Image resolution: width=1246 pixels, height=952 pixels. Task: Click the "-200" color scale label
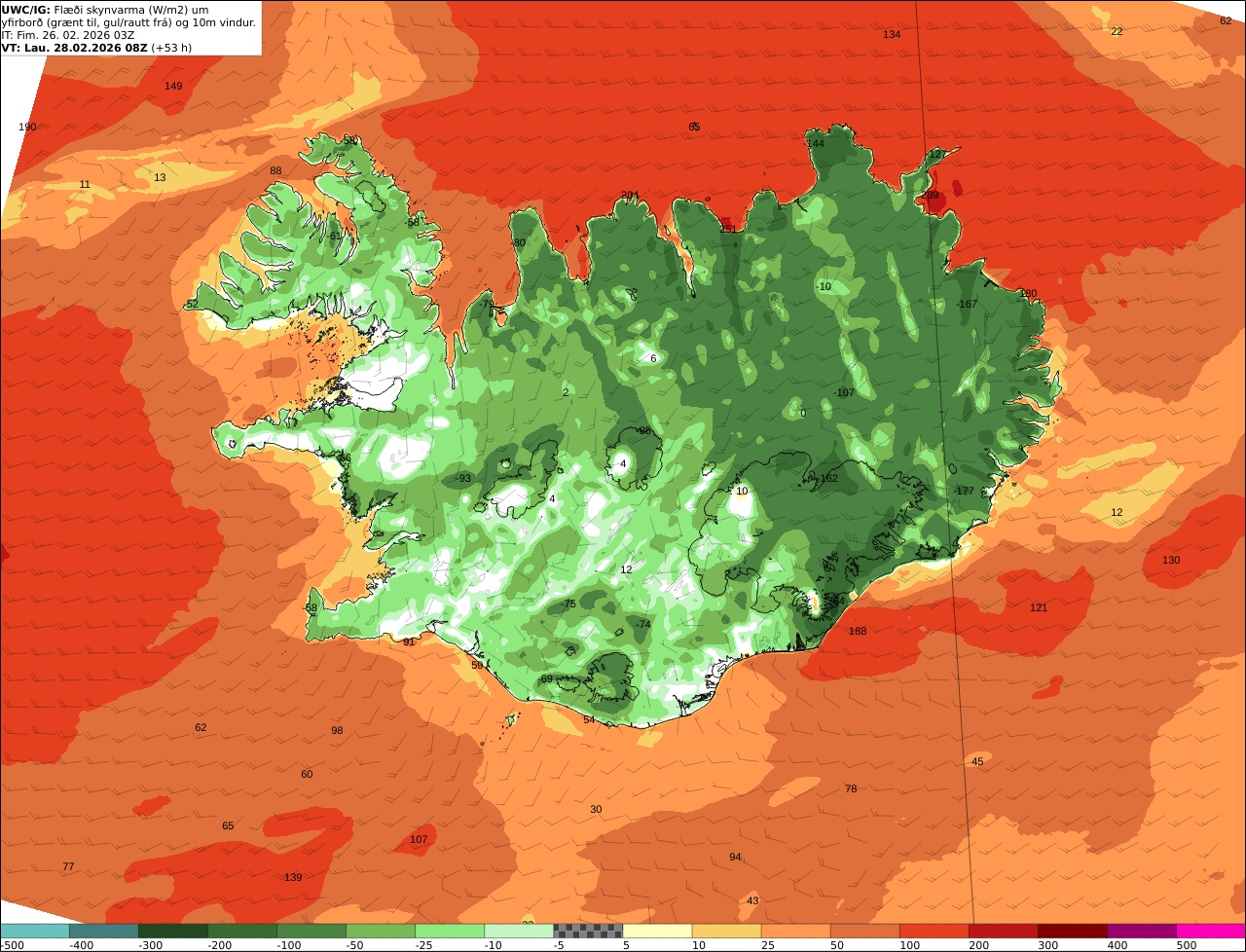point(219,945)
